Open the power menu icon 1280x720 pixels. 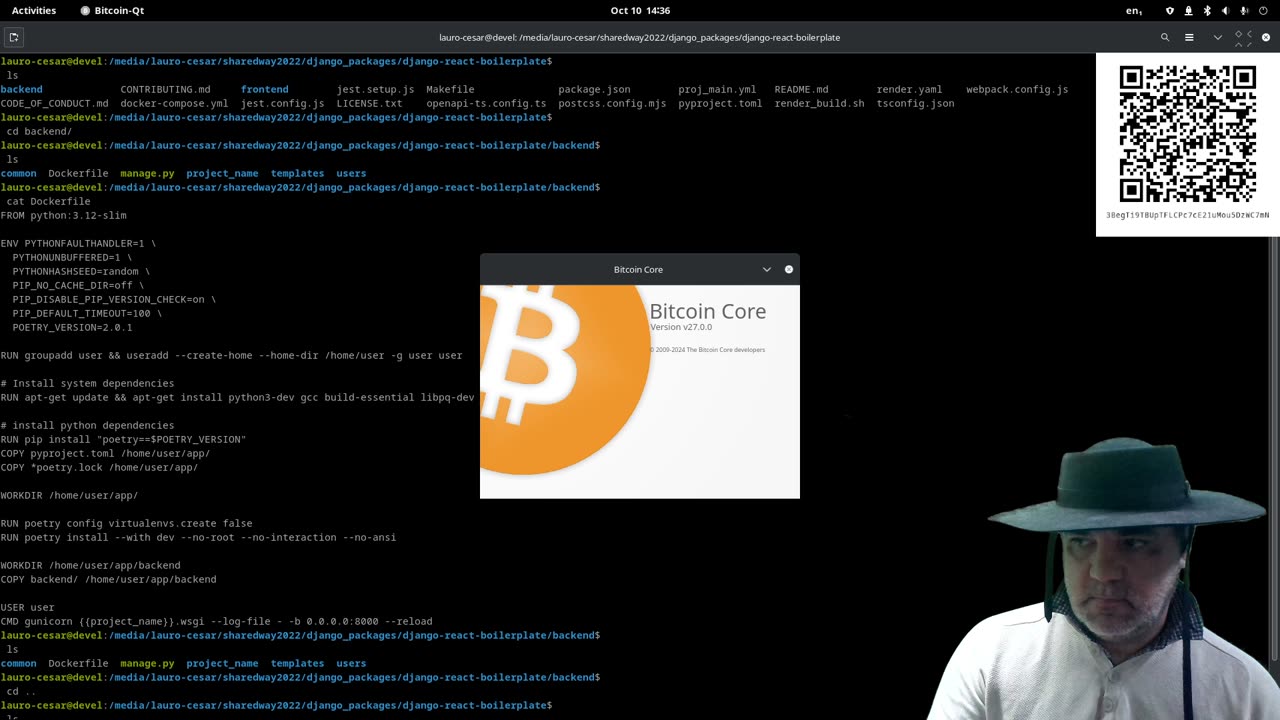coord(1264,10)
